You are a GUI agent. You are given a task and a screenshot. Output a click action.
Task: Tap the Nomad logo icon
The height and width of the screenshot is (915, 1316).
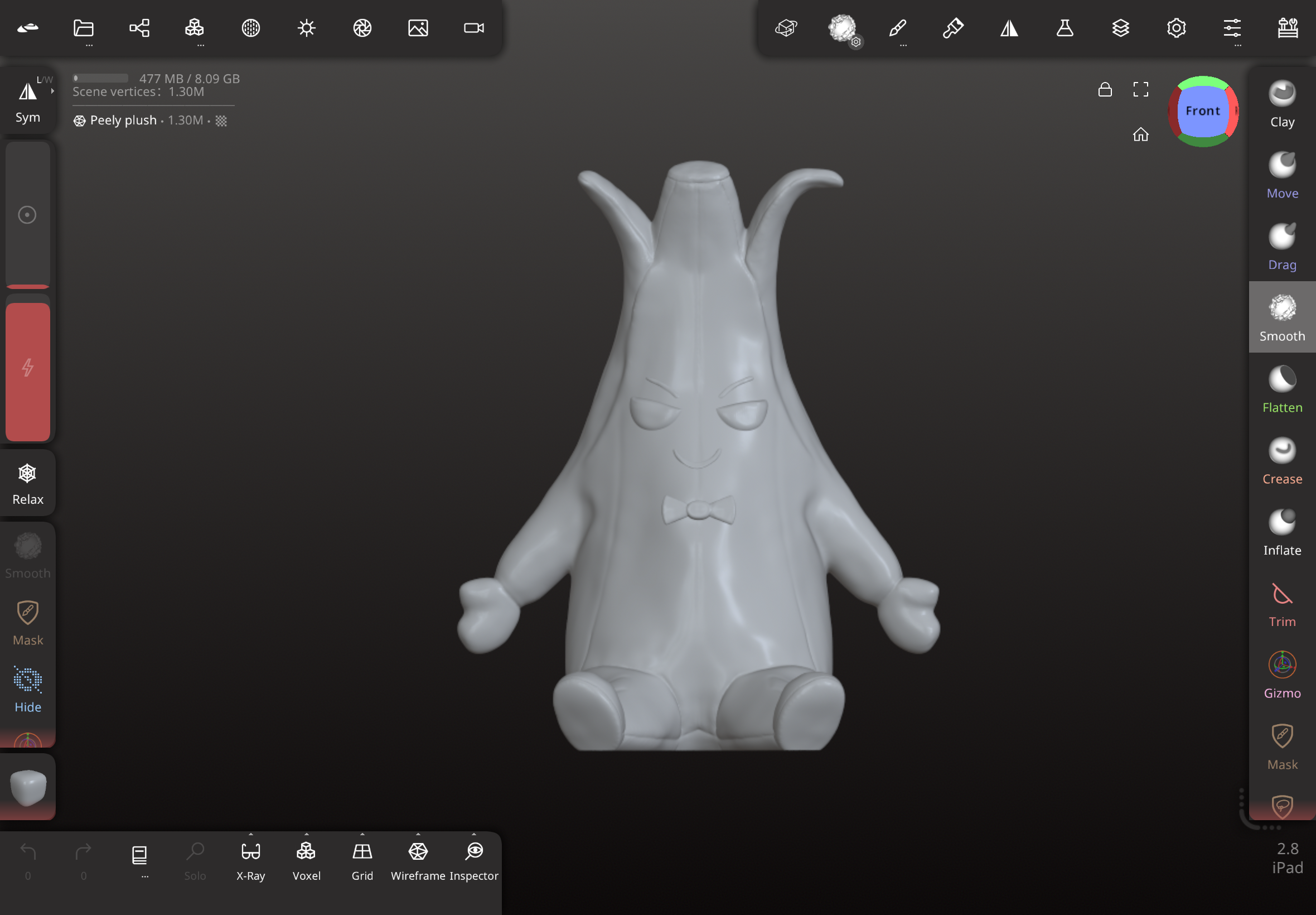(27, 27)
